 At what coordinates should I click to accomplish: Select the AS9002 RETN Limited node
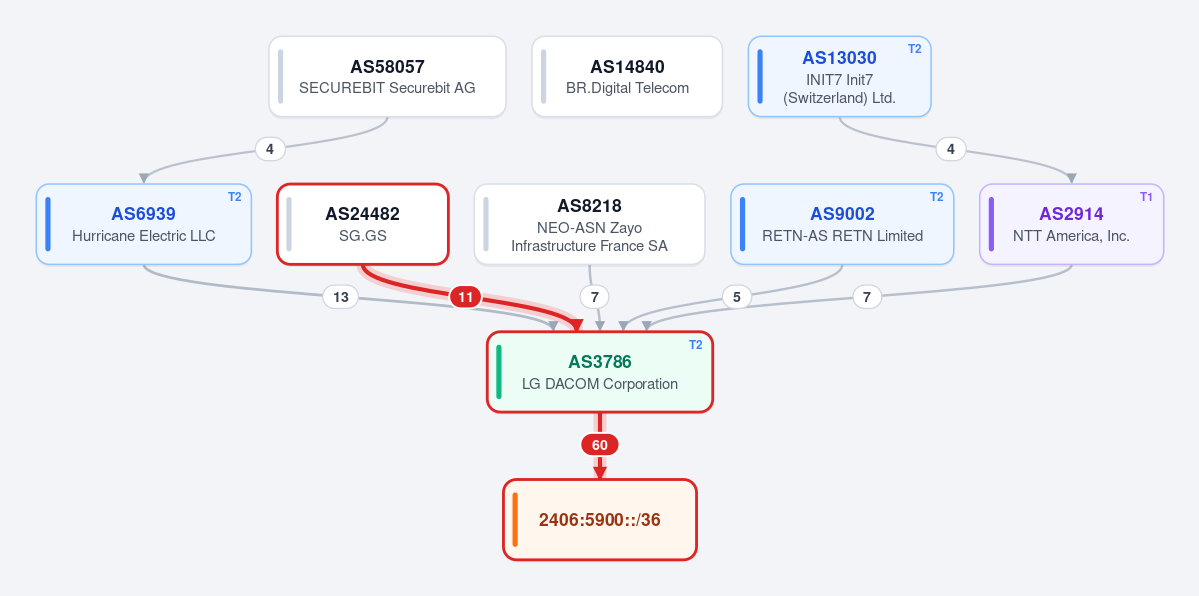842,224
